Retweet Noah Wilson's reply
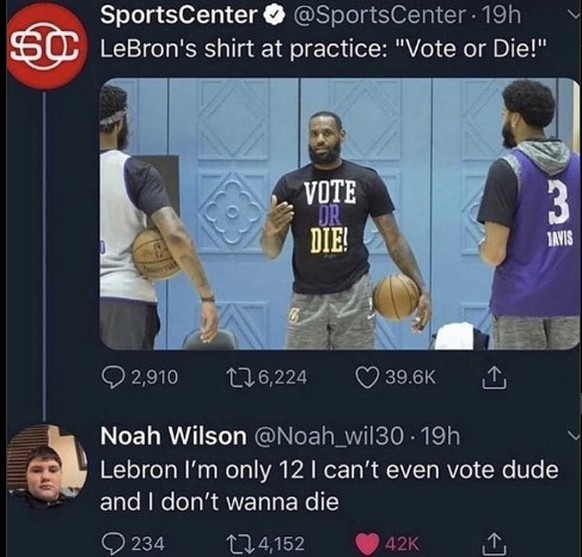This screenshot has width=582, height=557. (x=240, y=544)
